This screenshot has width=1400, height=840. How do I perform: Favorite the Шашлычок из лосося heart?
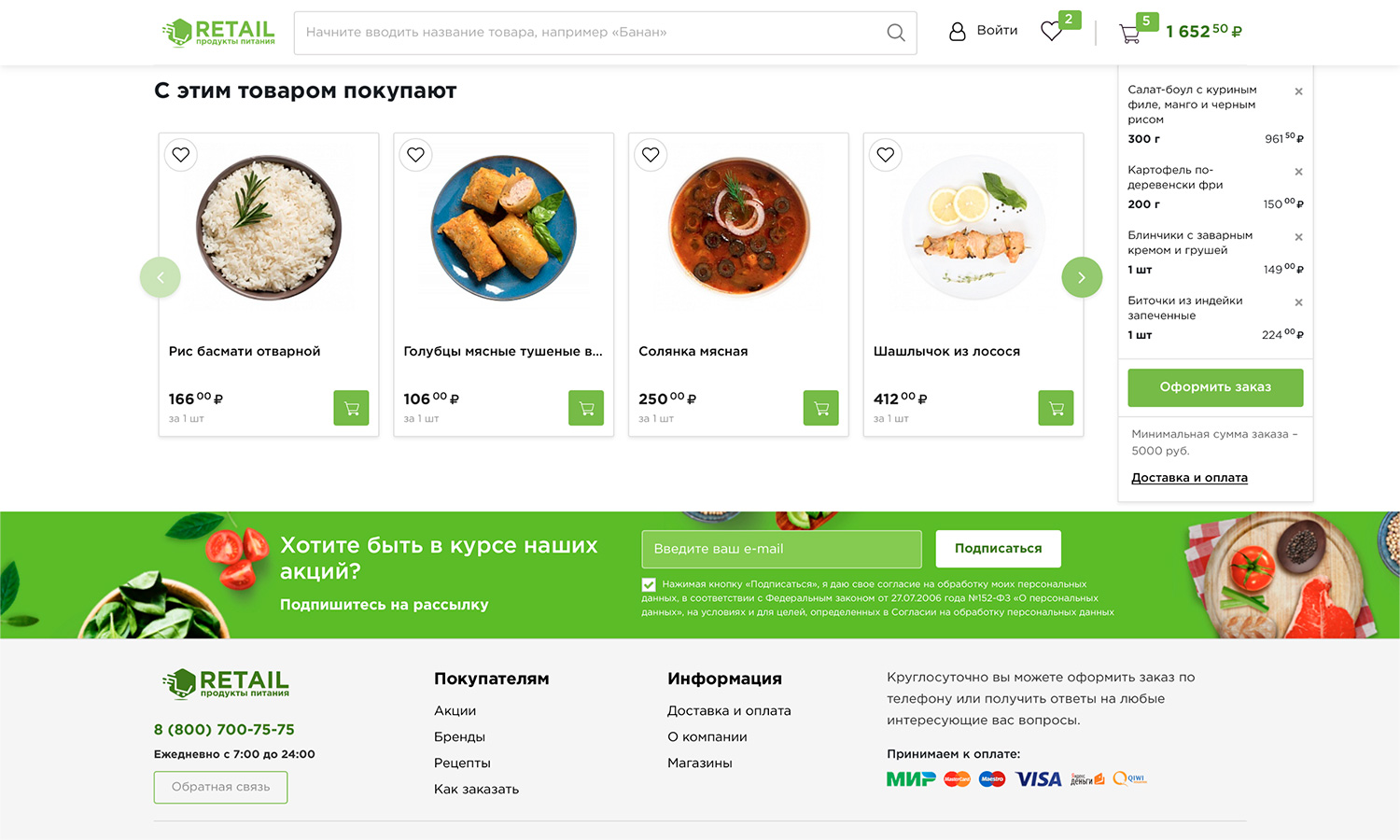tap(886, 155)
